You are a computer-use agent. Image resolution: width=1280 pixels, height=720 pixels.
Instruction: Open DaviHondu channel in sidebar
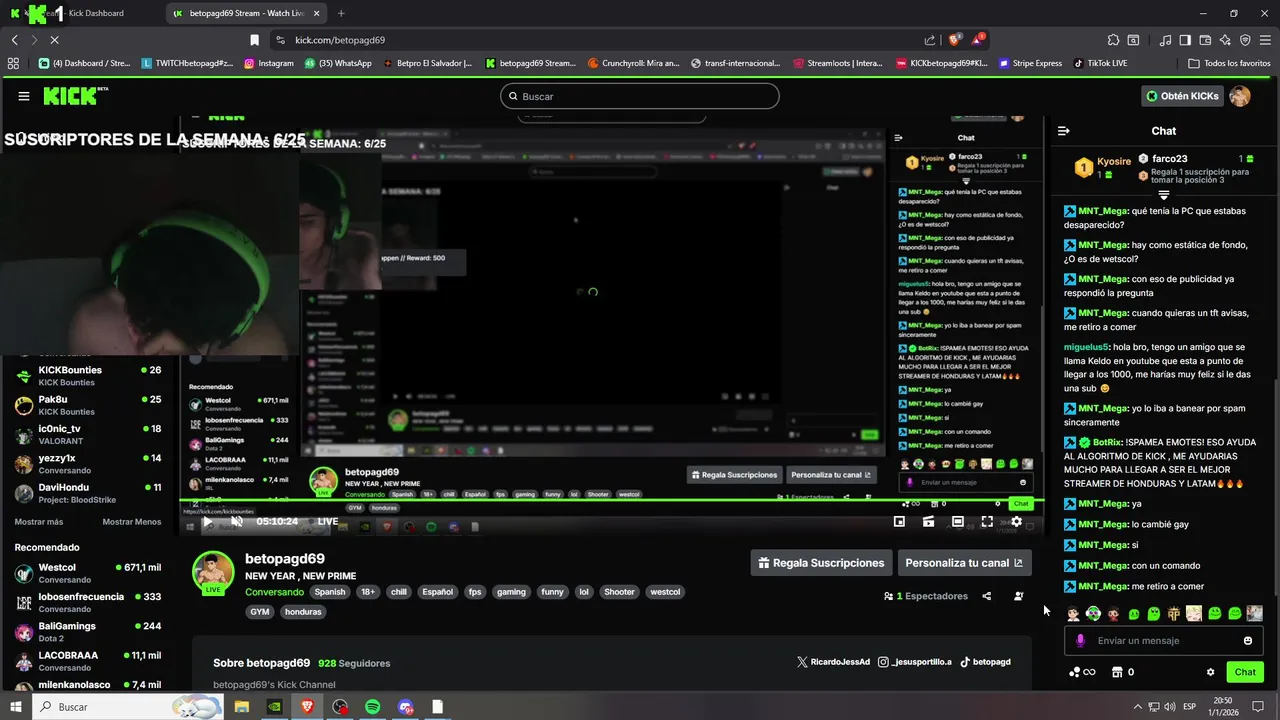point(88,493)
